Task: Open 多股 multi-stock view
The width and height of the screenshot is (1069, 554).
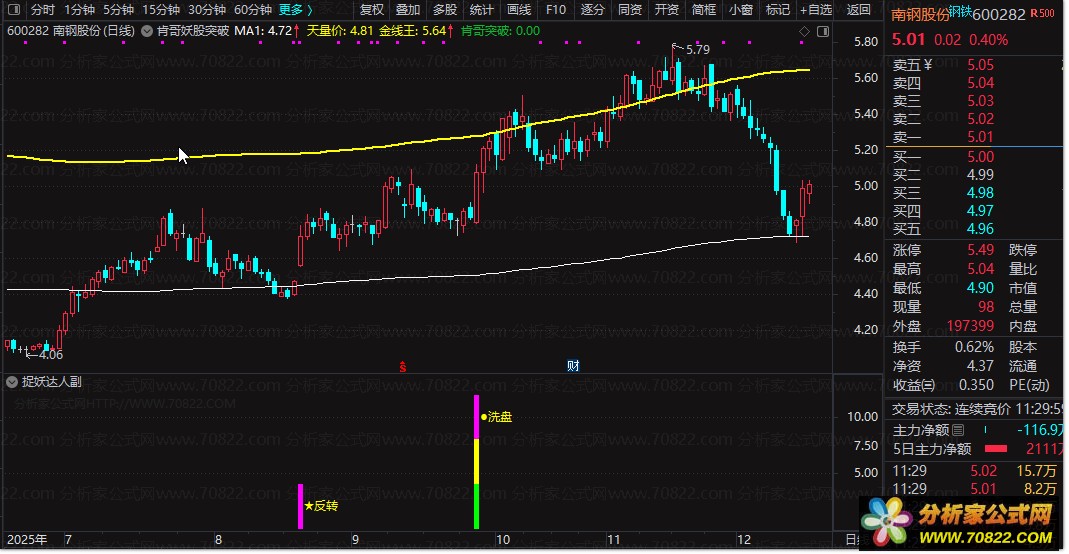Action: pos(445,10)
